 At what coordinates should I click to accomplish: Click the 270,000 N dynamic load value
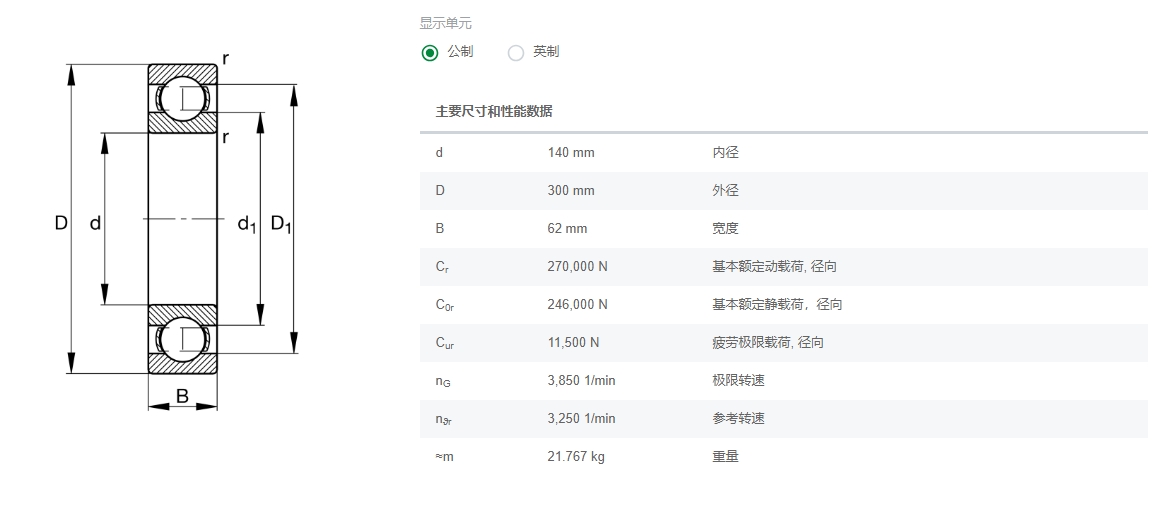pyautogui.click(x=577, y=267)
